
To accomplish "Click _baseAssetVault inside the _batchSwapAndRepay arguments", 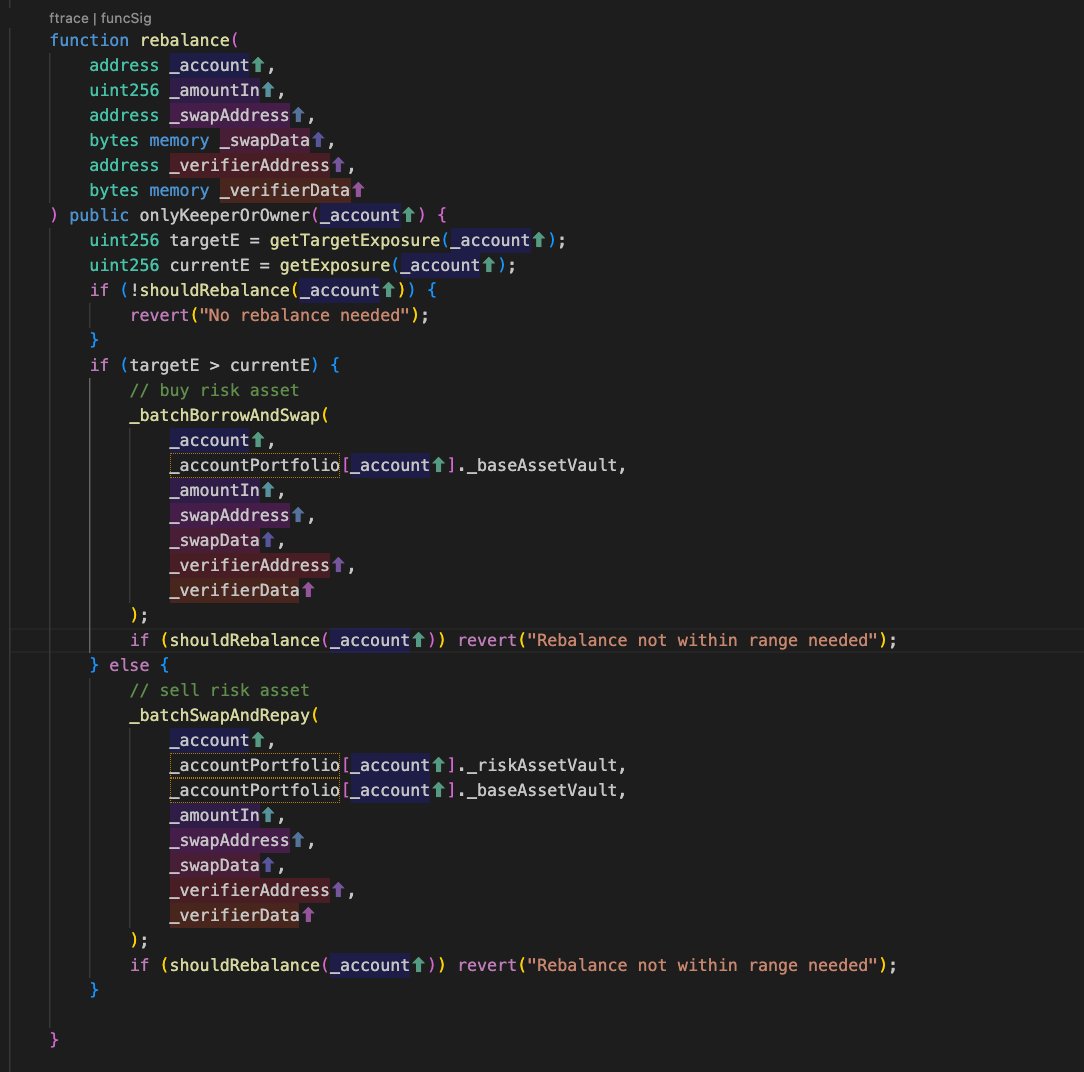I will click(542, 790).
